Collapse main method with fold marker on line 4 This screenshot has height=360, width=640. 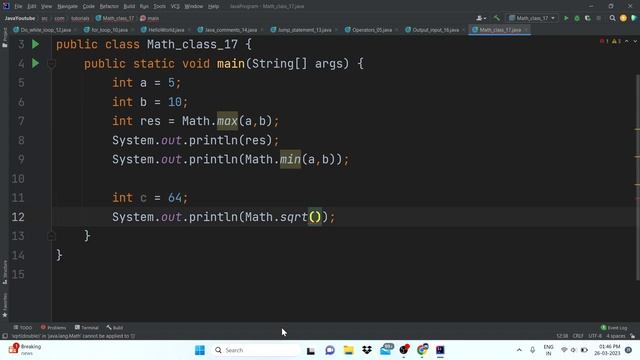coord(51,64)
